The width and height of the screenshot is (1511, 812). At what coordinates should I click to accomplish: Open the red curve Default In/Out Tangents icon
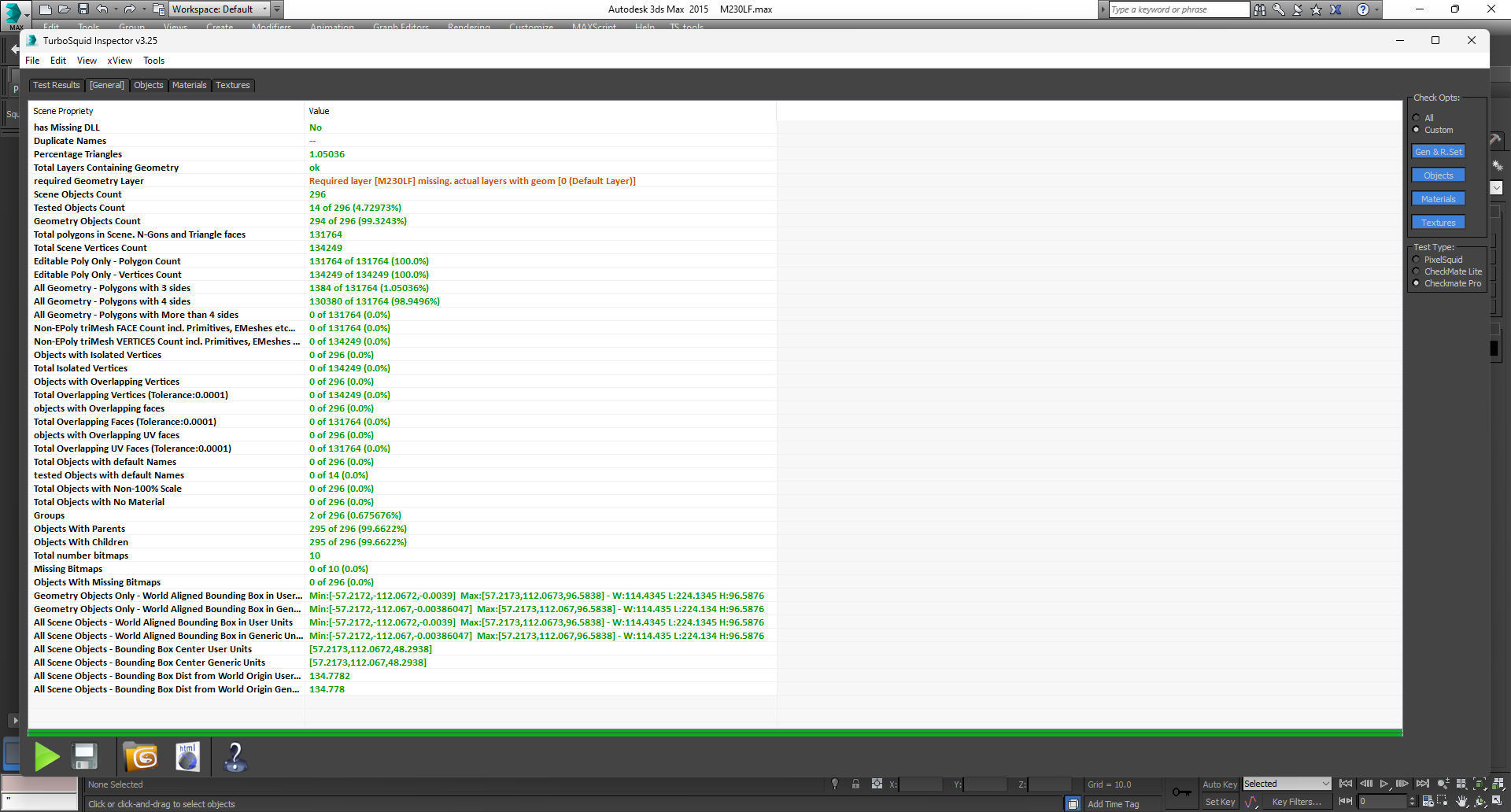point(1251,802)
